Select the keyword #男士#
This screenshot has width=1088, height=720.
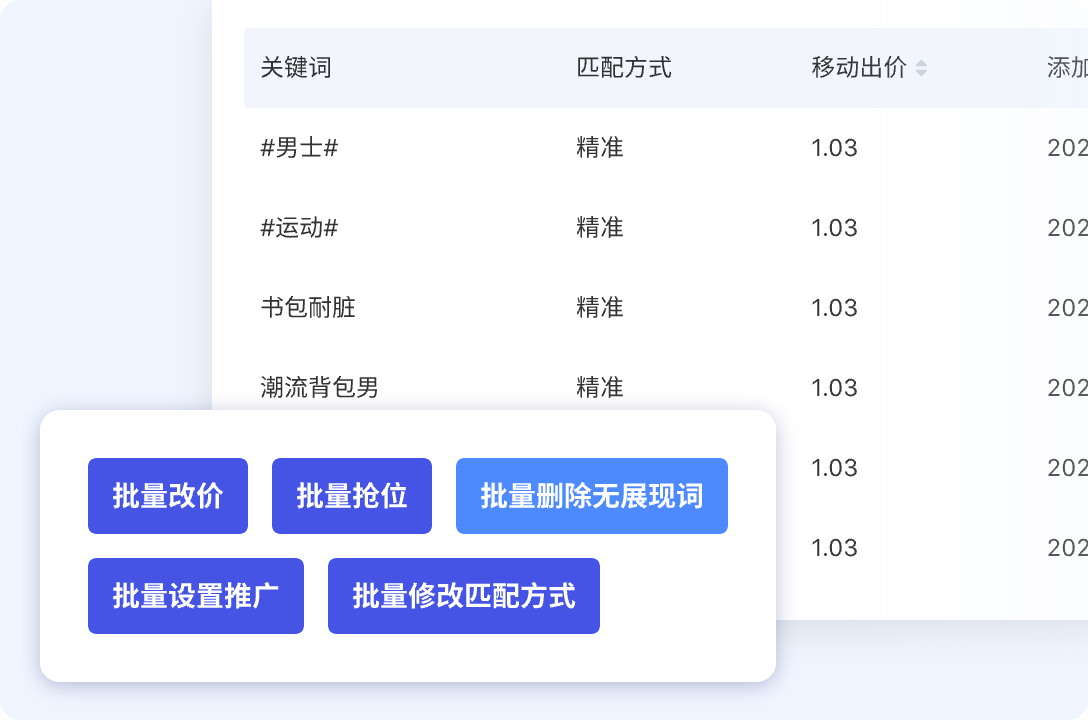click(298, 147)
